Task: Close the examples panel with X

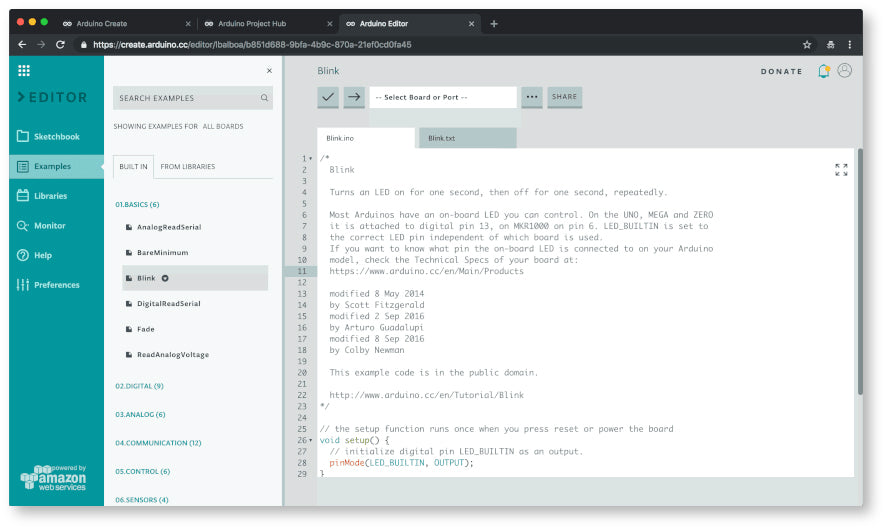Action: [269, 71]
